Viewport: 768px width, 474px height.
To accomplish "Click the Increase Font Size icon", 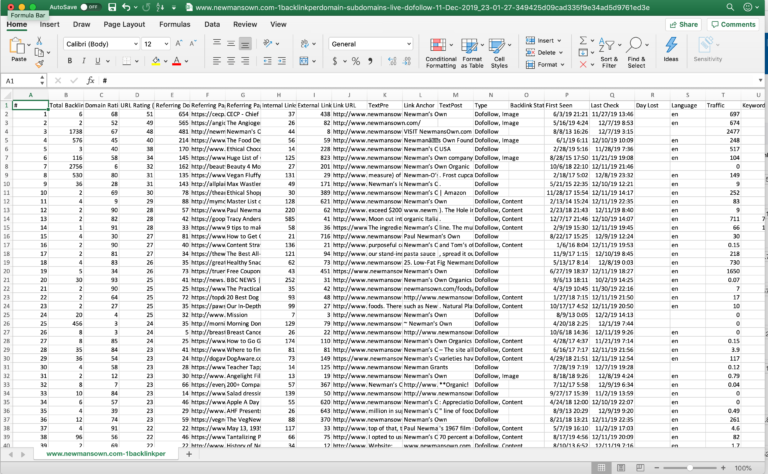I will click(179, 44).
